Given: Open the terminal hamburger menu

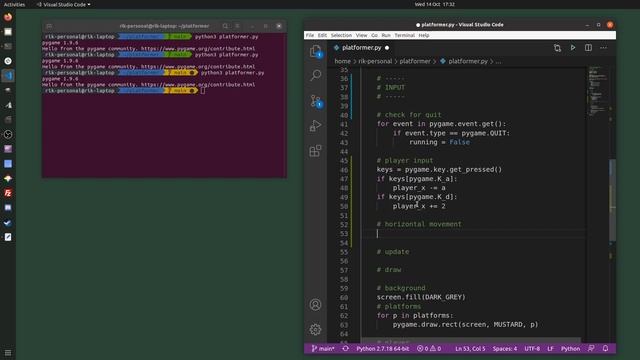Looking at the screenshot, I should click(x=237, y=26).
